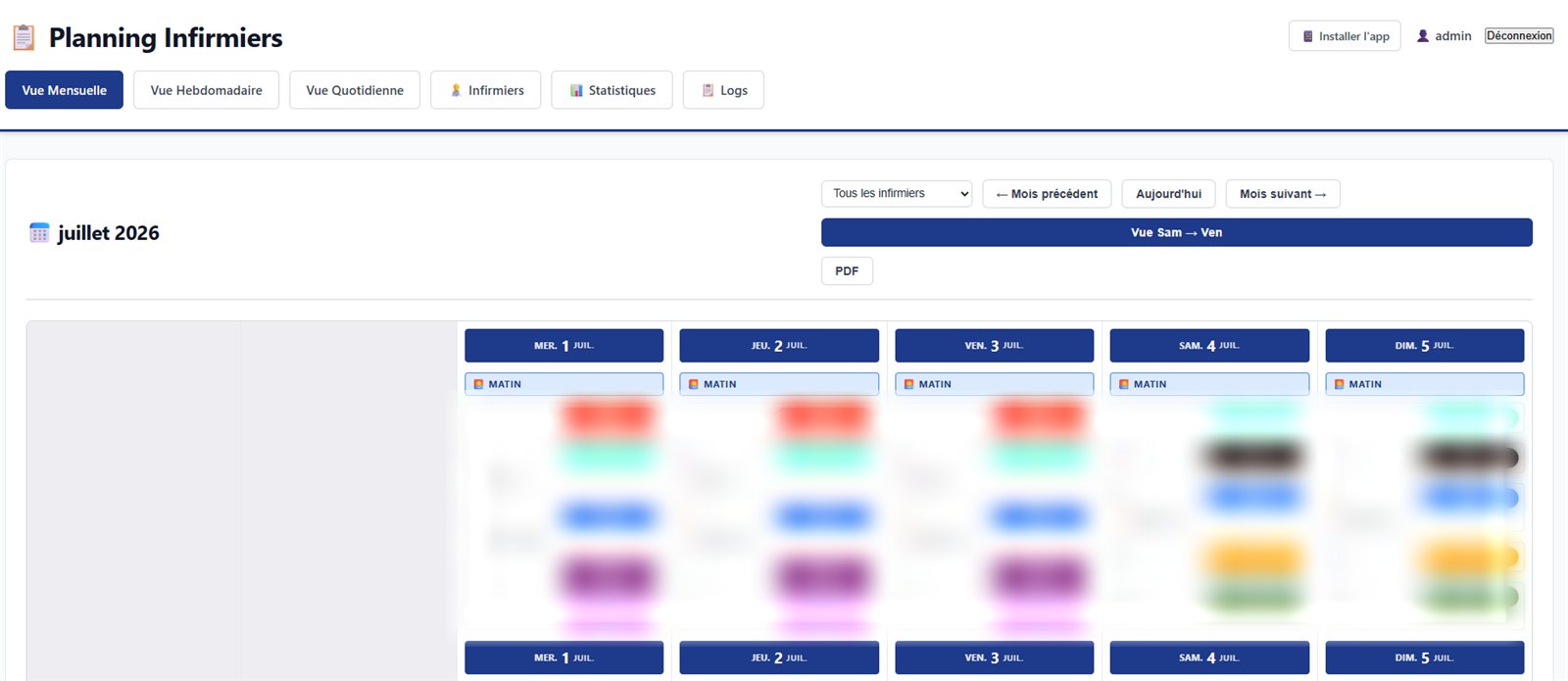Click the calendar icon beside juillet 2026

point(39,233)
